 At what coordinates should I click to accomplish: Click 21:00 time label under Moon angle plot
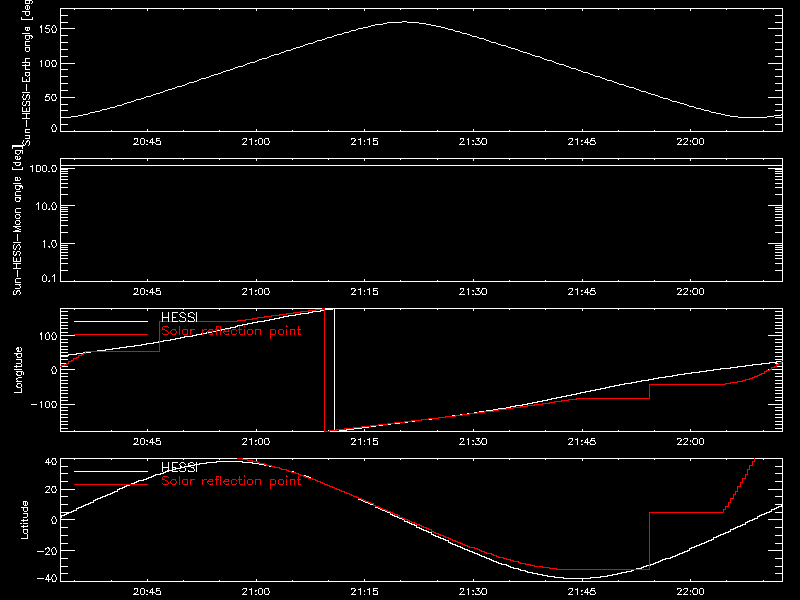256,292
